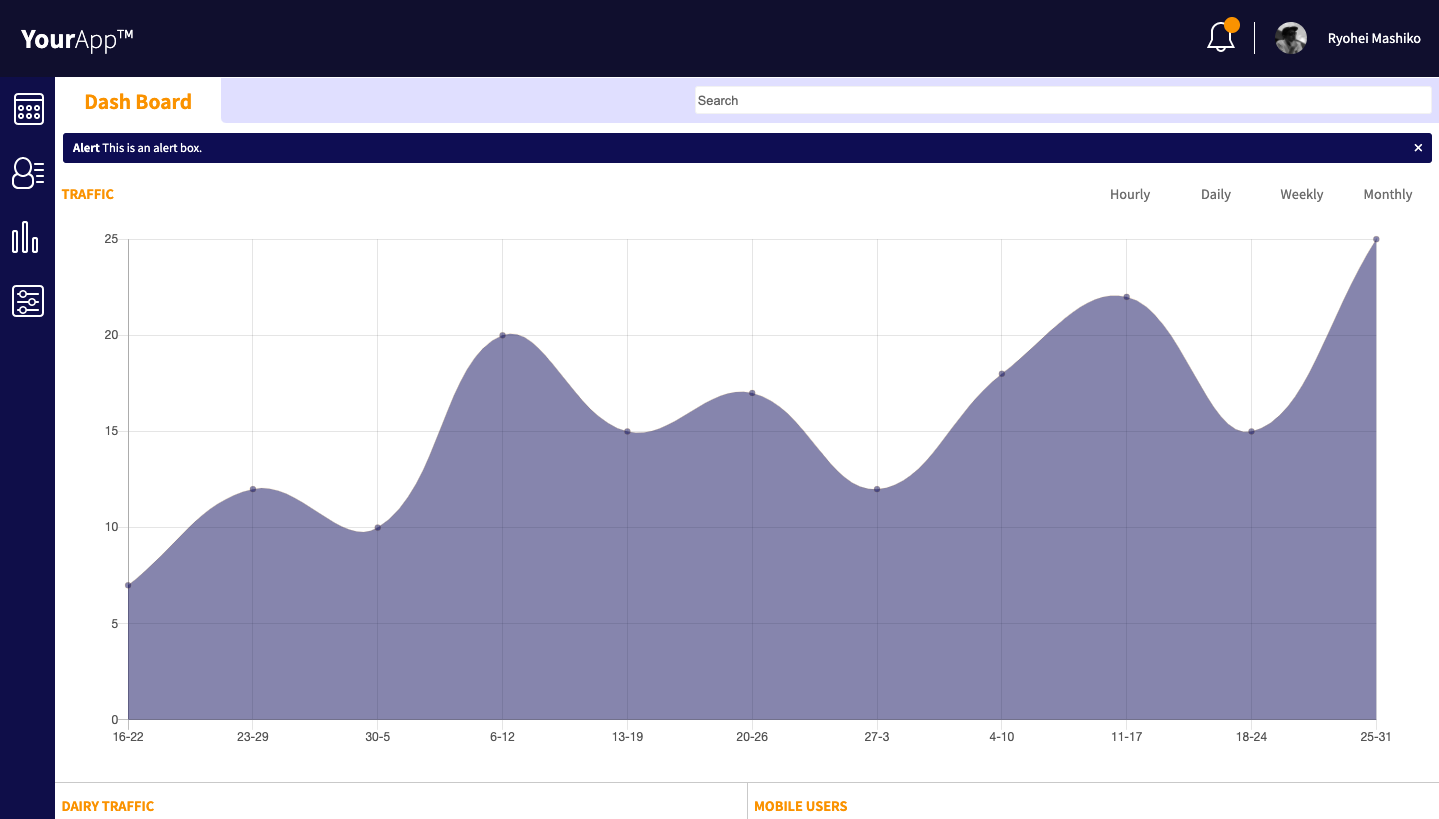Switch traffic chart to Monthly
Viewport: 1439px width, 819px height.
click(1388, 195)
